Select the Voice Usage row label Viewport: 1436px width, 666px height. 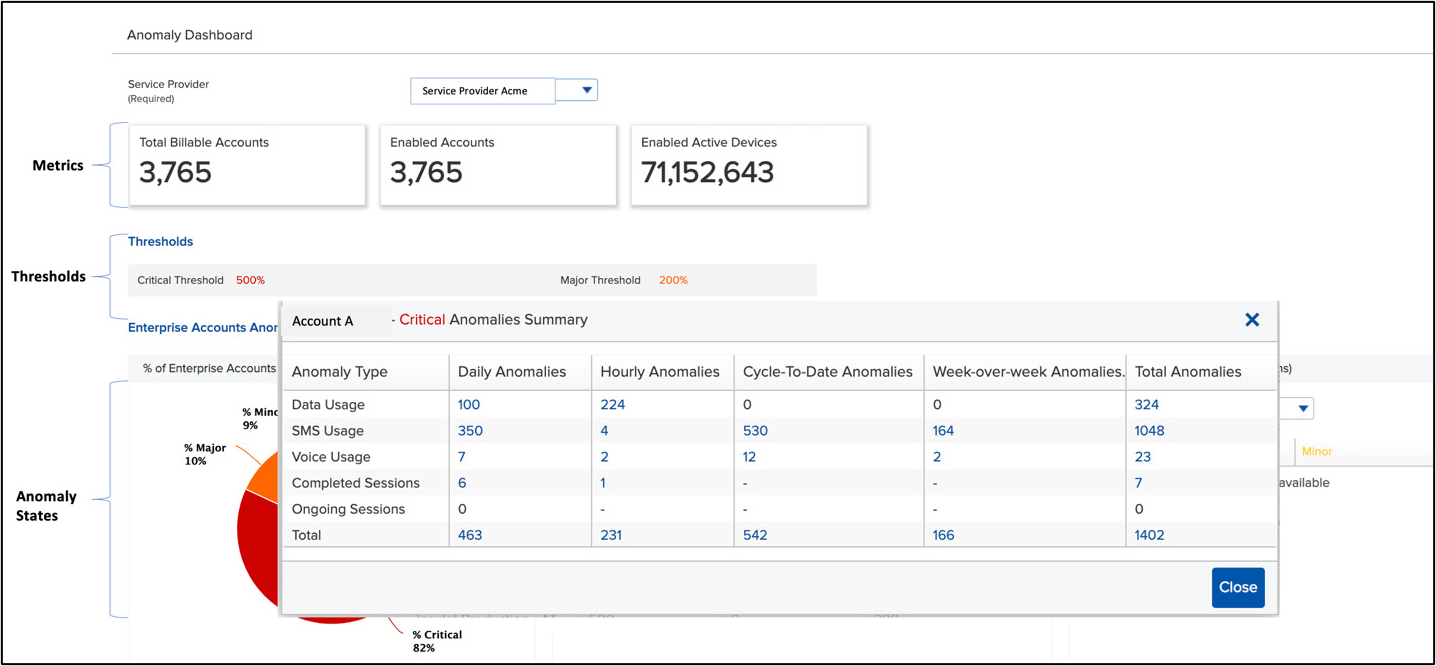[331, 457]
